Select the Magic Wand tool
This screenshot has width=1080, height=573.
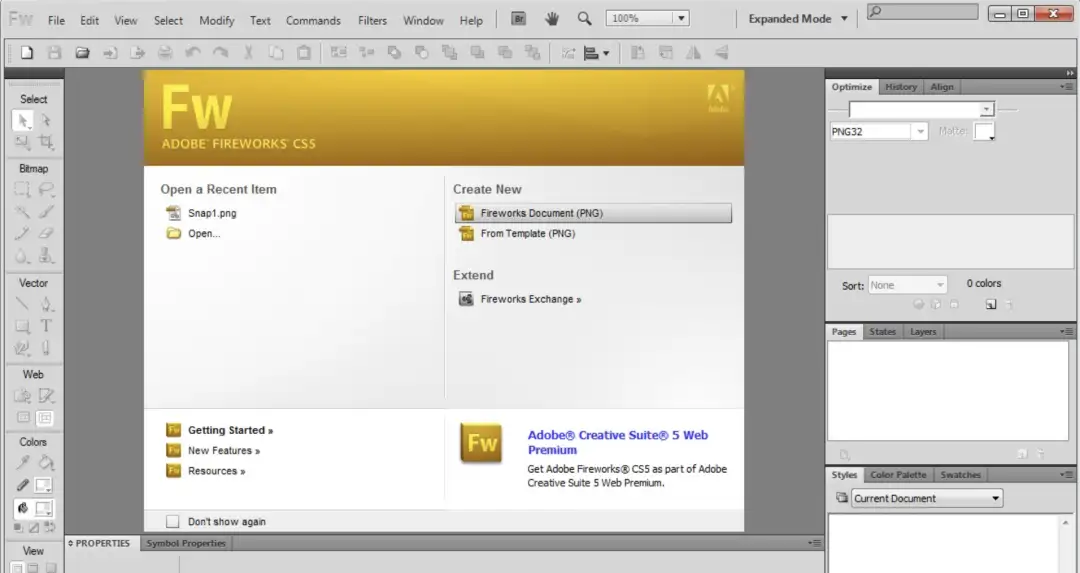(22, 211)
